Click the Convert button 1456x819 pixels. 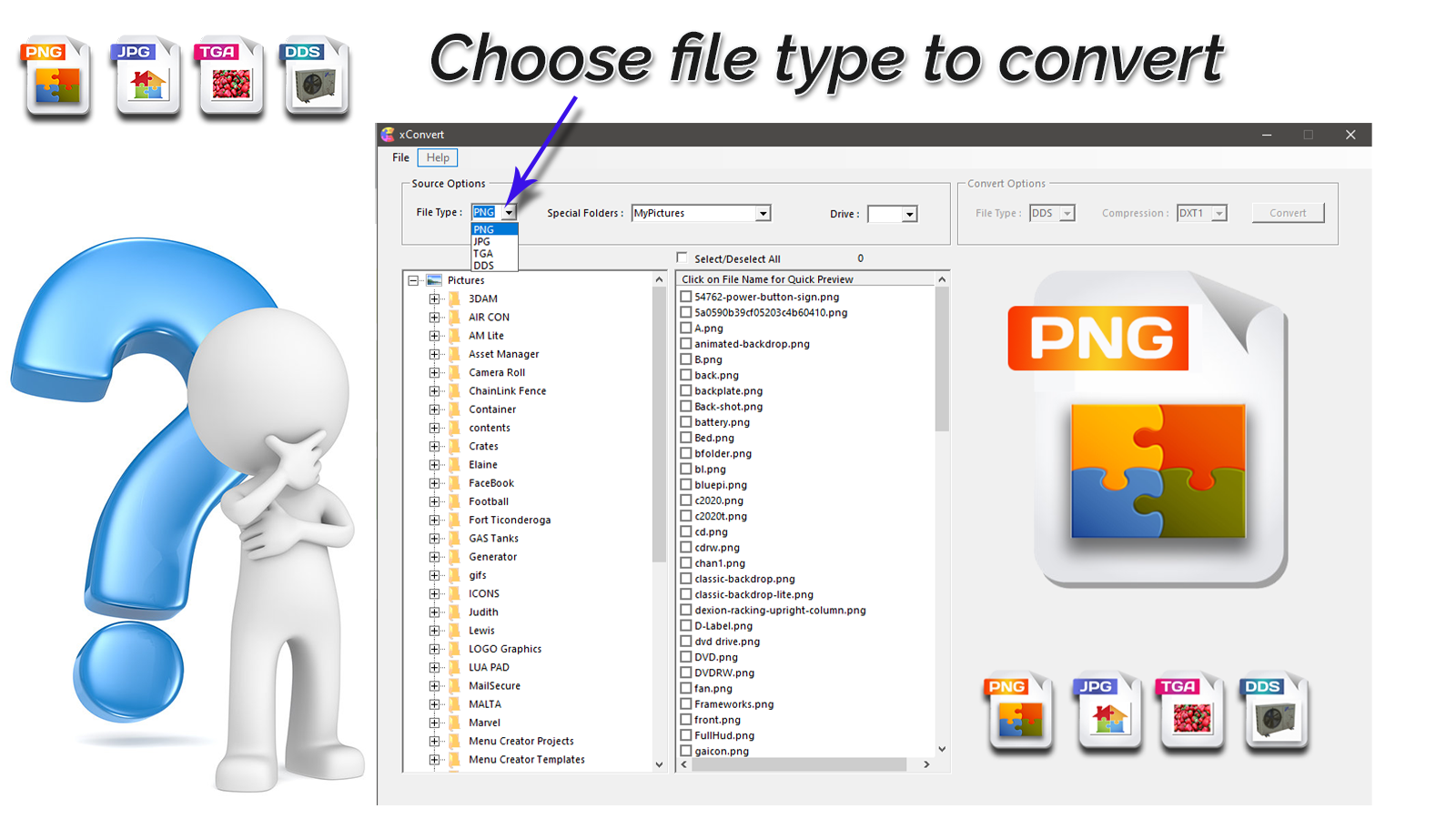click(1288, 213)
